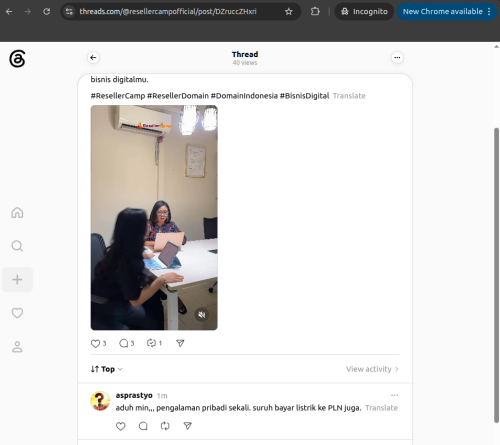Bookmark this page with the star icon
This screenshot has width=500, height=445.
pos(289,12)
